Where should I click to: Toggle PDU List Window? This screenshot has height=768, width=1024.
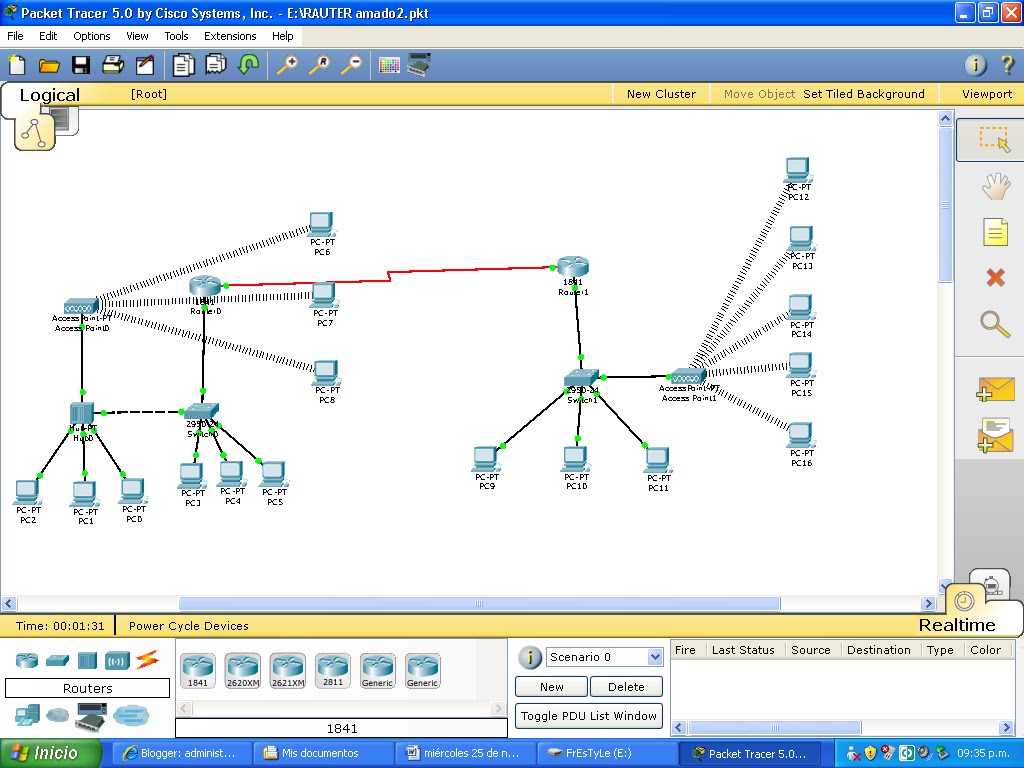587,716
